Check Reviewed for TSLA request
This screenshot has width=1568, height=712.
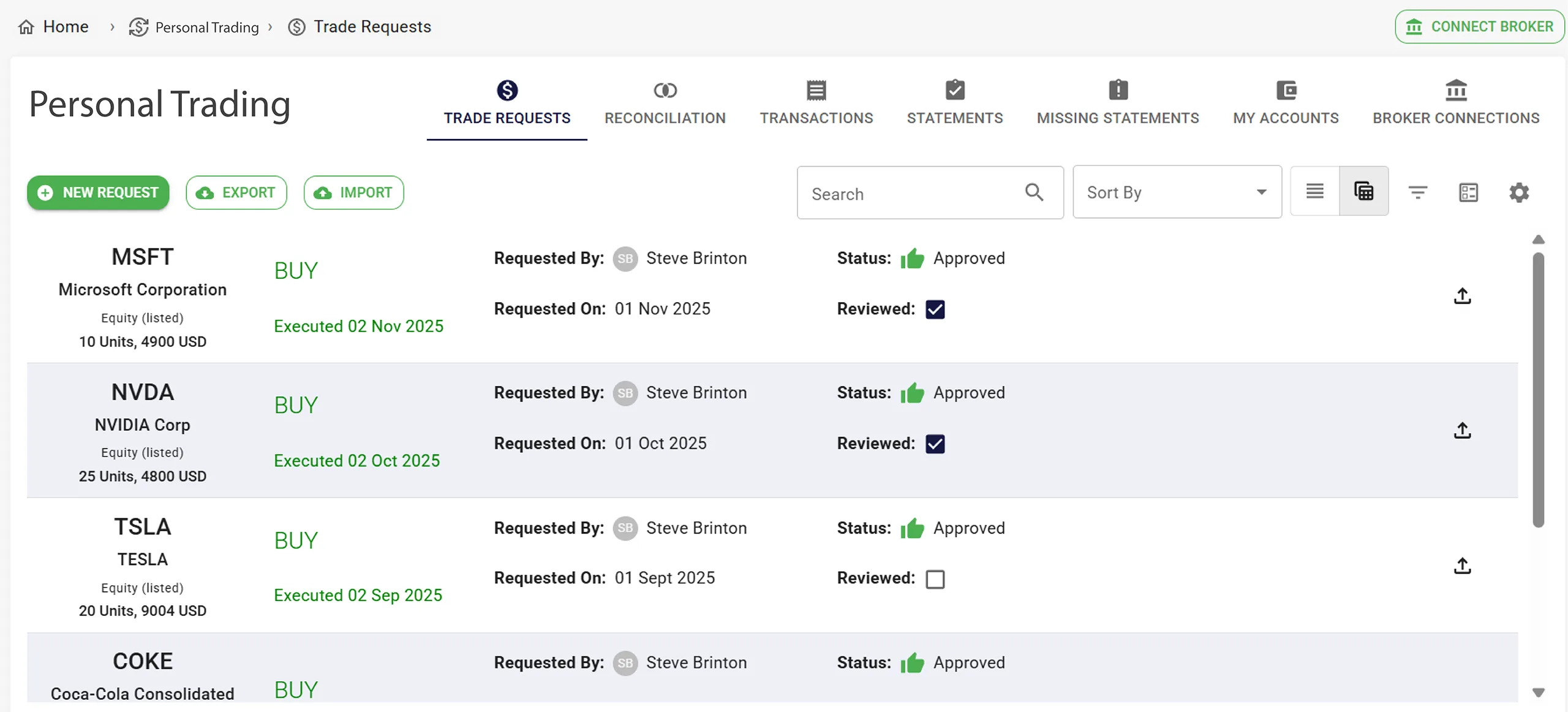coord(935,578)
